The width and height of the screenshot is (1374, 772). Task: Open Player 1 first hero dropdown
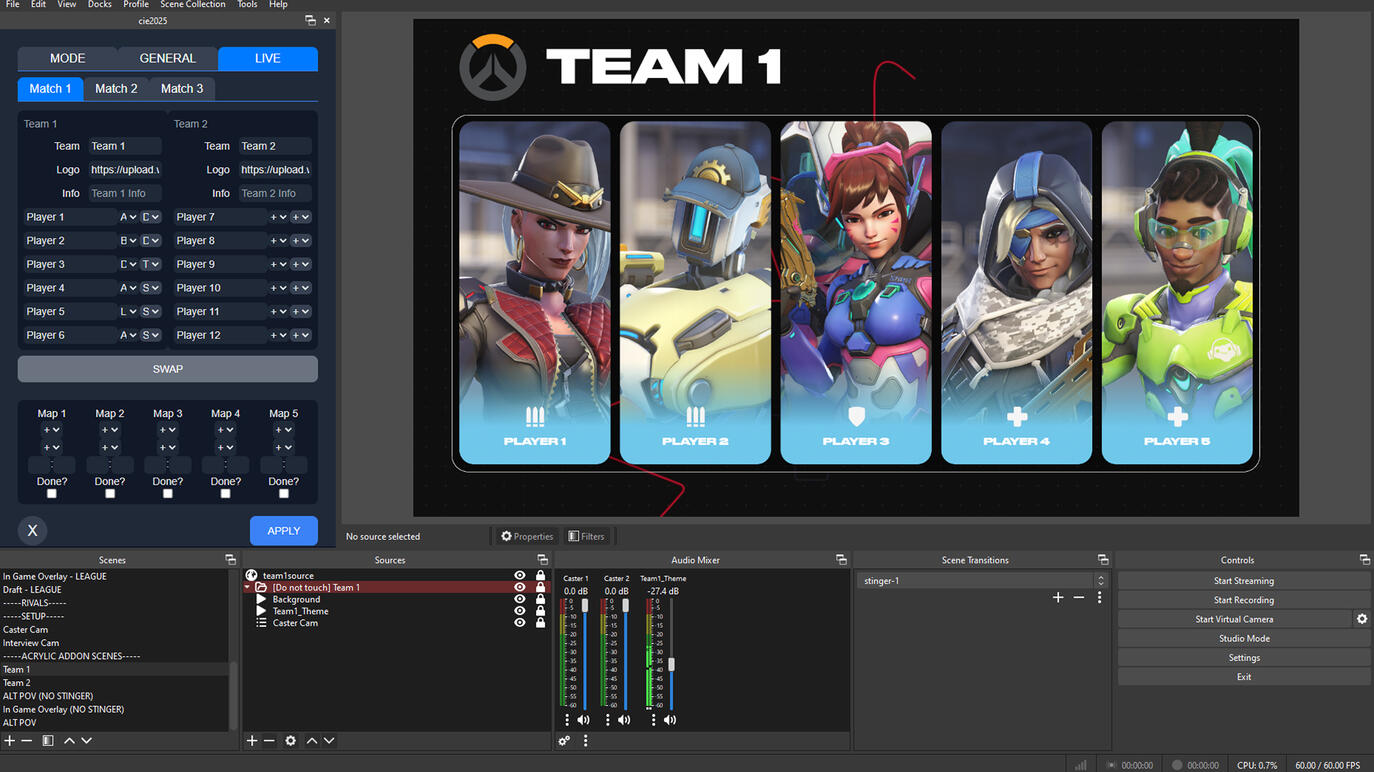tap(128, 217)
